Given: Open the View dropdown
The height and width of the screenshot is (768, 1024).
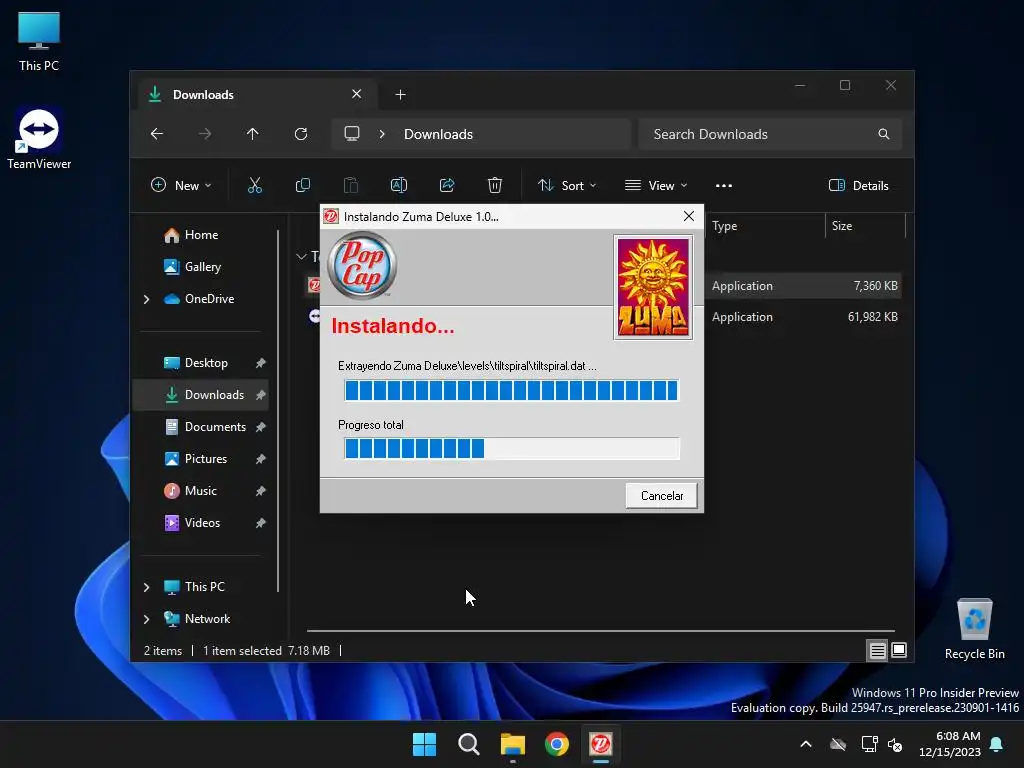Looking at the screenshot, I should point(656,185).
